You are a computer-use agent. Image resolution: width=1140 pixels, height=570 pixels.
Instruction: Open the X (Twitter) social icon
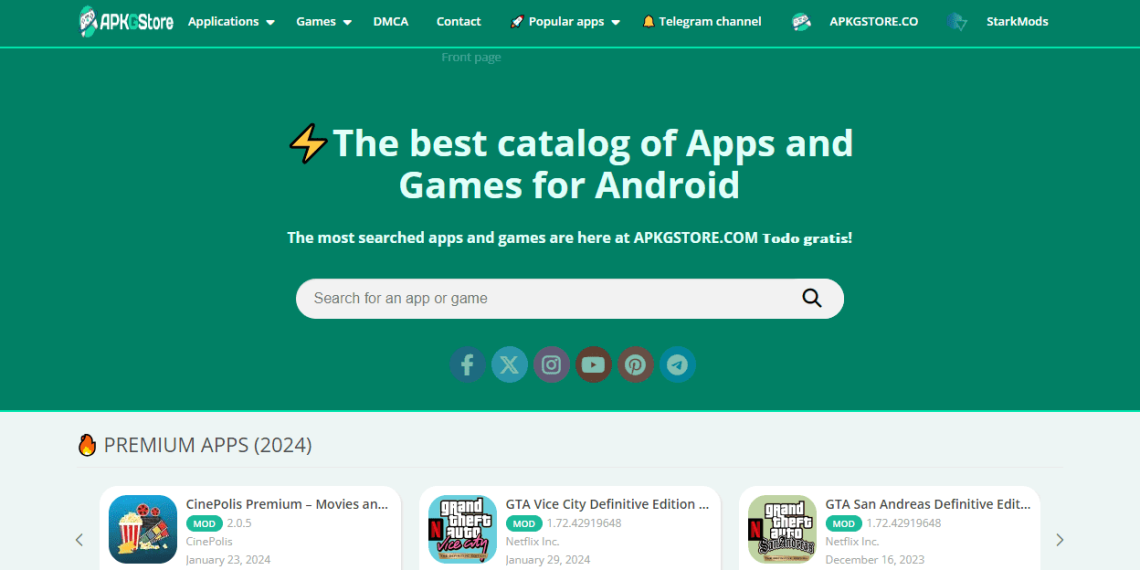coord(509,365)
